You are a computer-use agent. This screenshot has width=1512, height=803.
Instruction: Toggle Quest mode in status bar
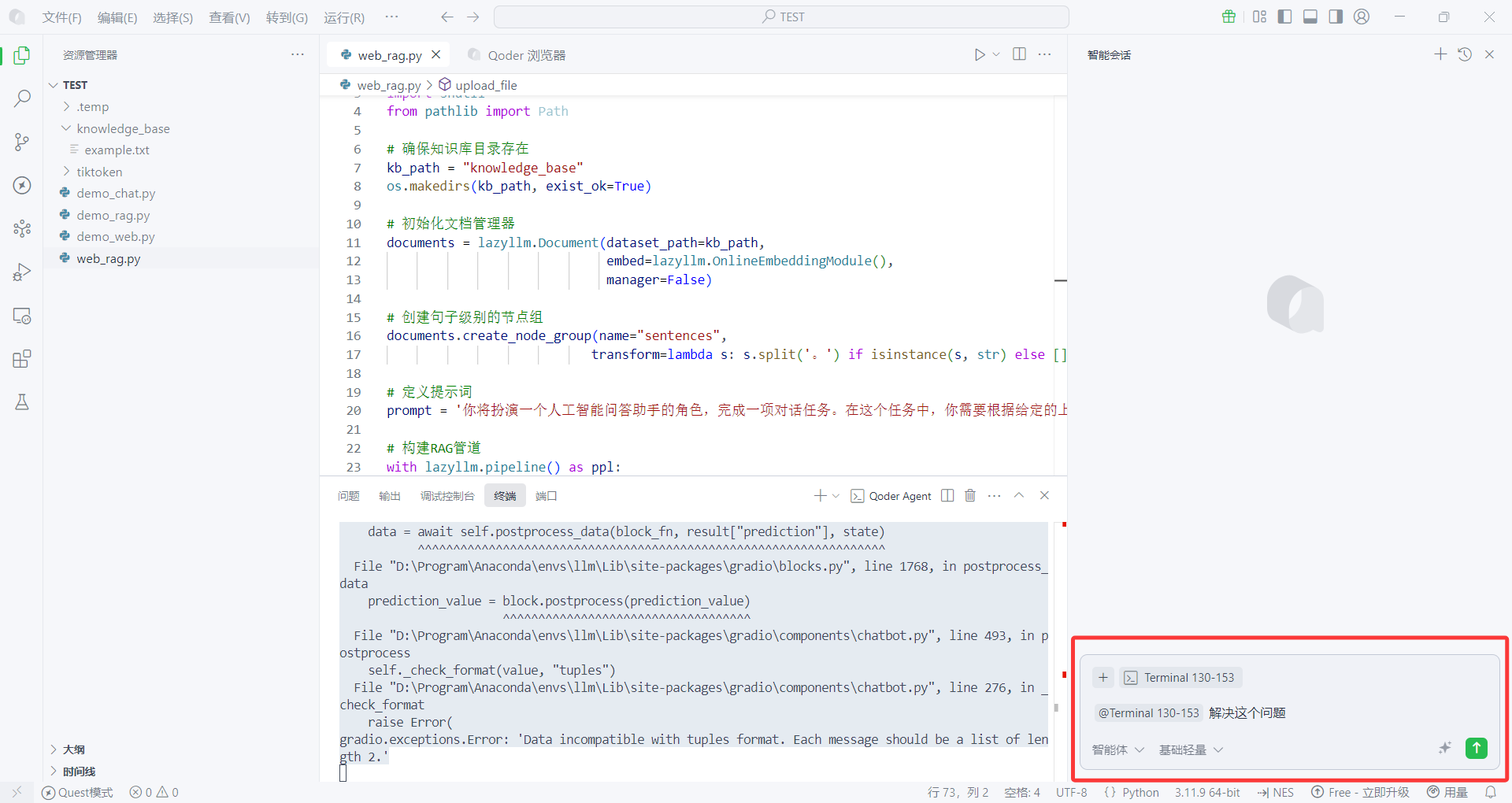pyautogui.click(x=77, y=792)
